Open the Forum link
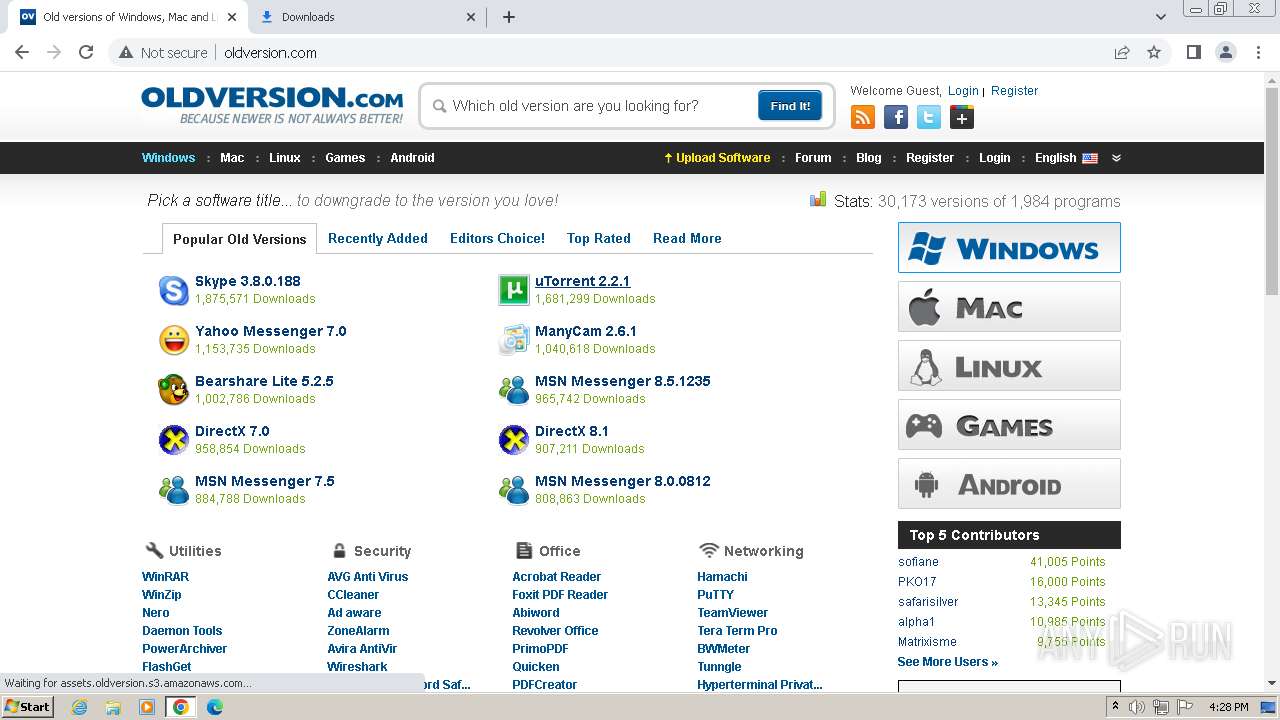 click(x=813, y=158)
